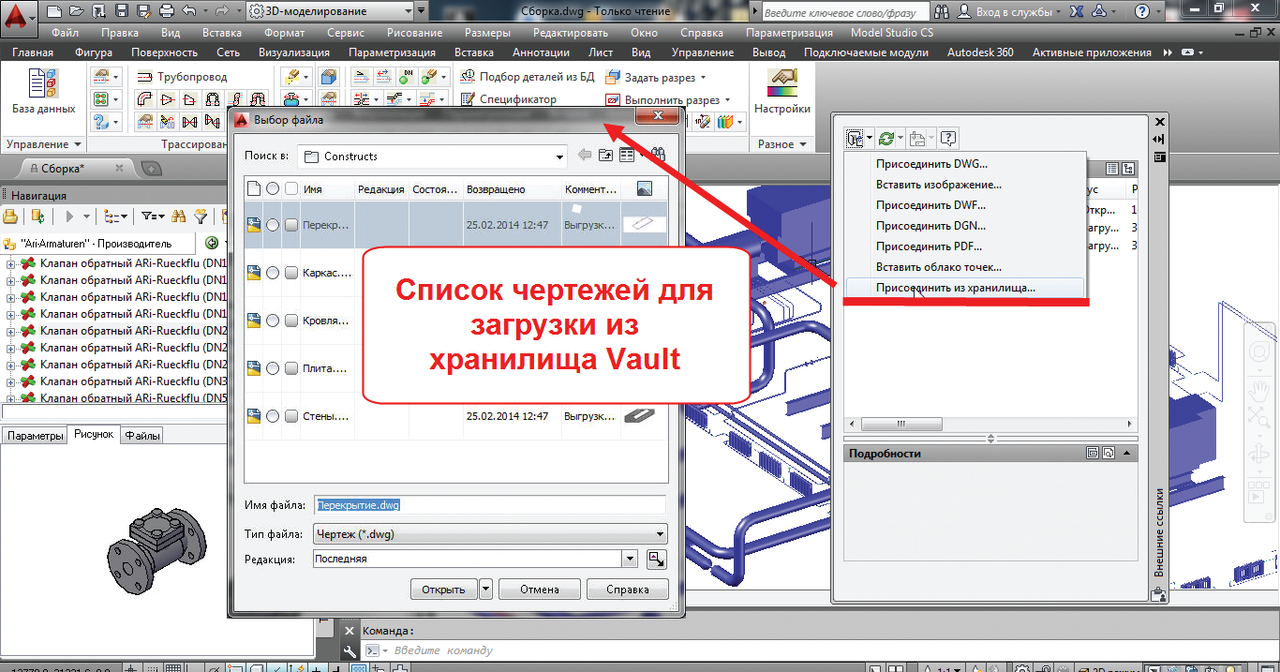The width and height of the screenshot is (1280, 672).
Task: Click the list view icon in references panel
Action: pos(1112,168)
